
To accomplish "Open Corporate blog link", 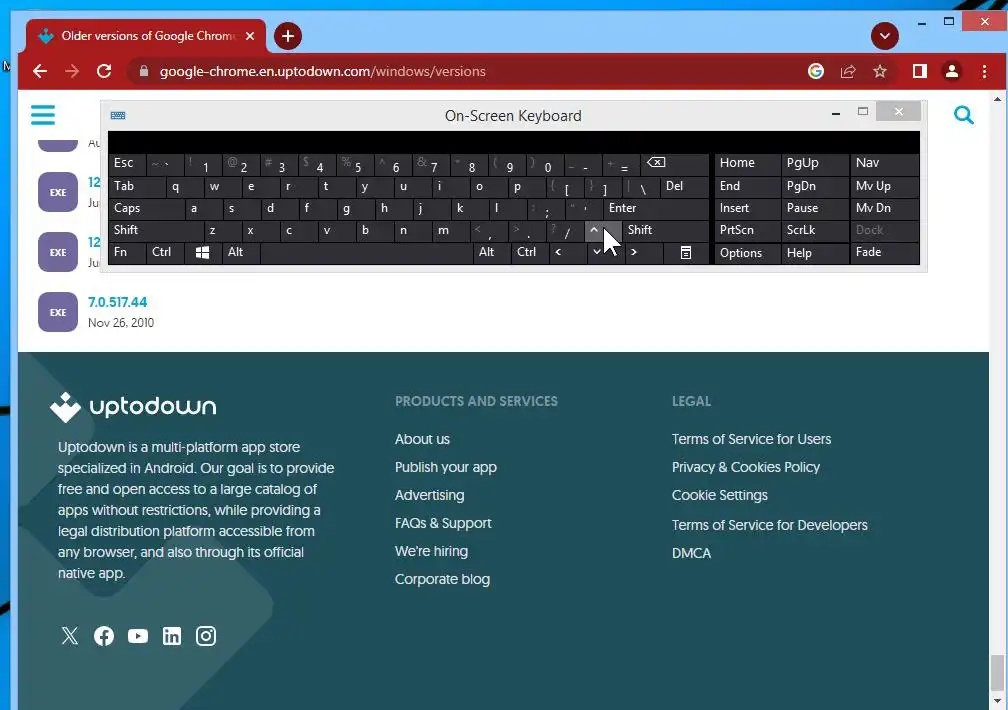I will (x=442, y=579).
